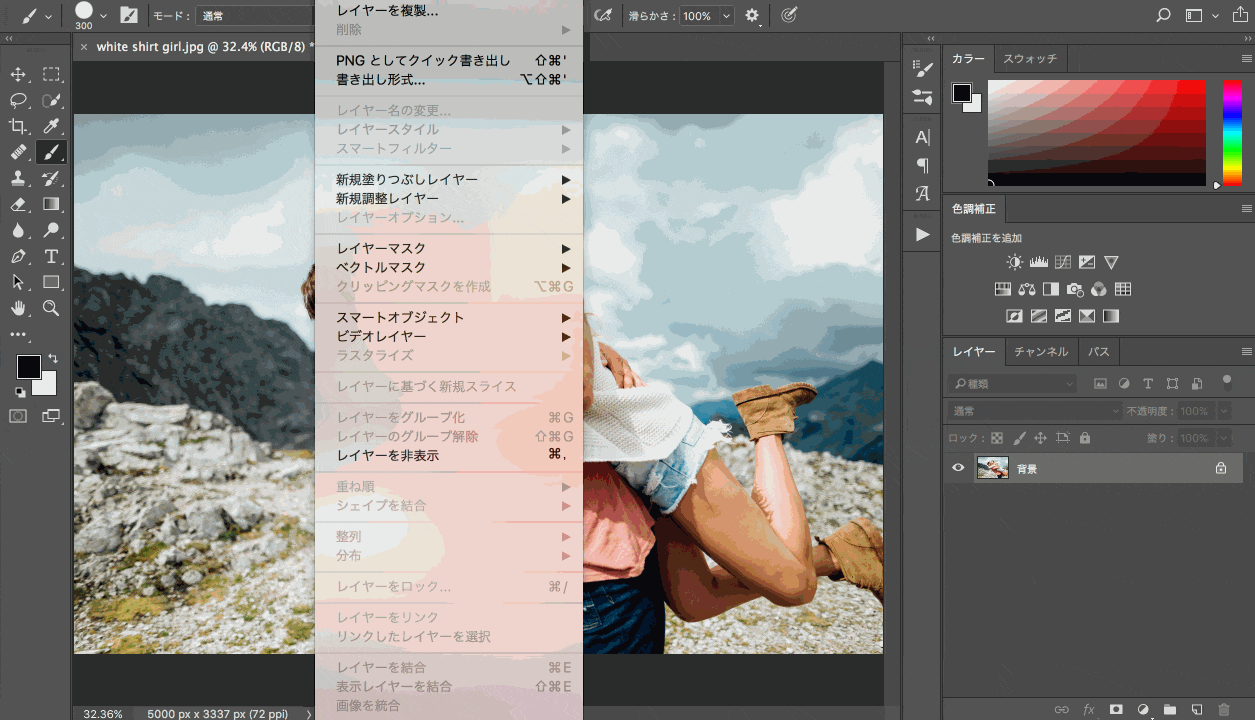Select the Horizontal Type tool
Screen dimensions: 1255x720
[51, 256]
